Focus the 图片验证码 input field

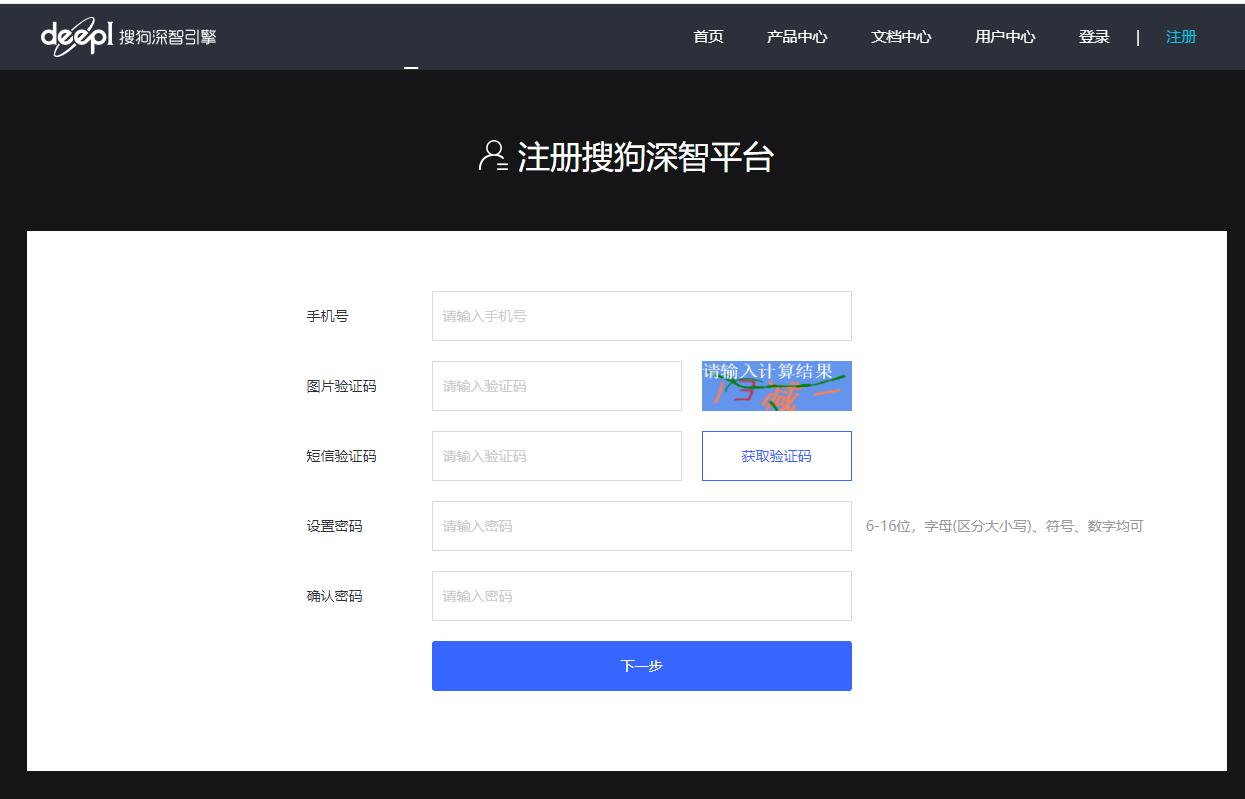557,386
